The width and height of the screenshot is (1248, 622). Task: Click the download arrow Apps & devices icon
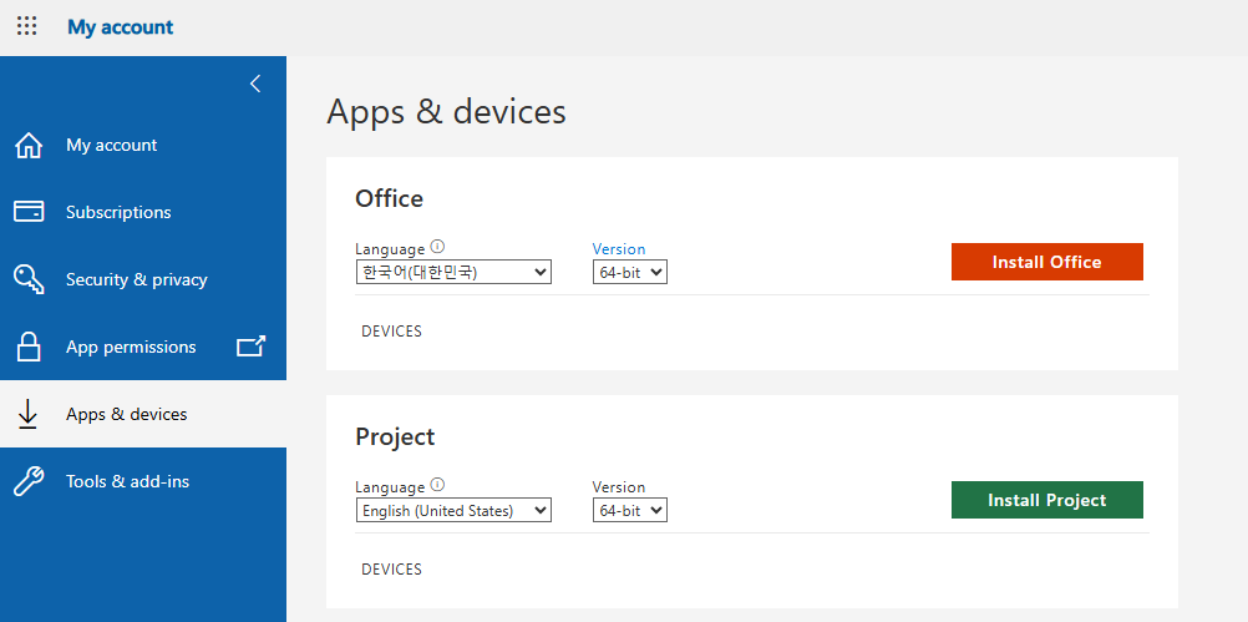pyautogui.click(x=28, y=414)
